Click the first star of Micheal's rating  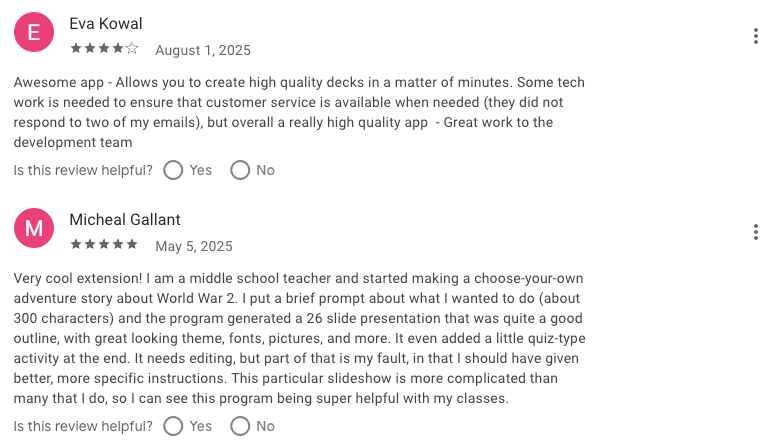(x=76, y=244)
